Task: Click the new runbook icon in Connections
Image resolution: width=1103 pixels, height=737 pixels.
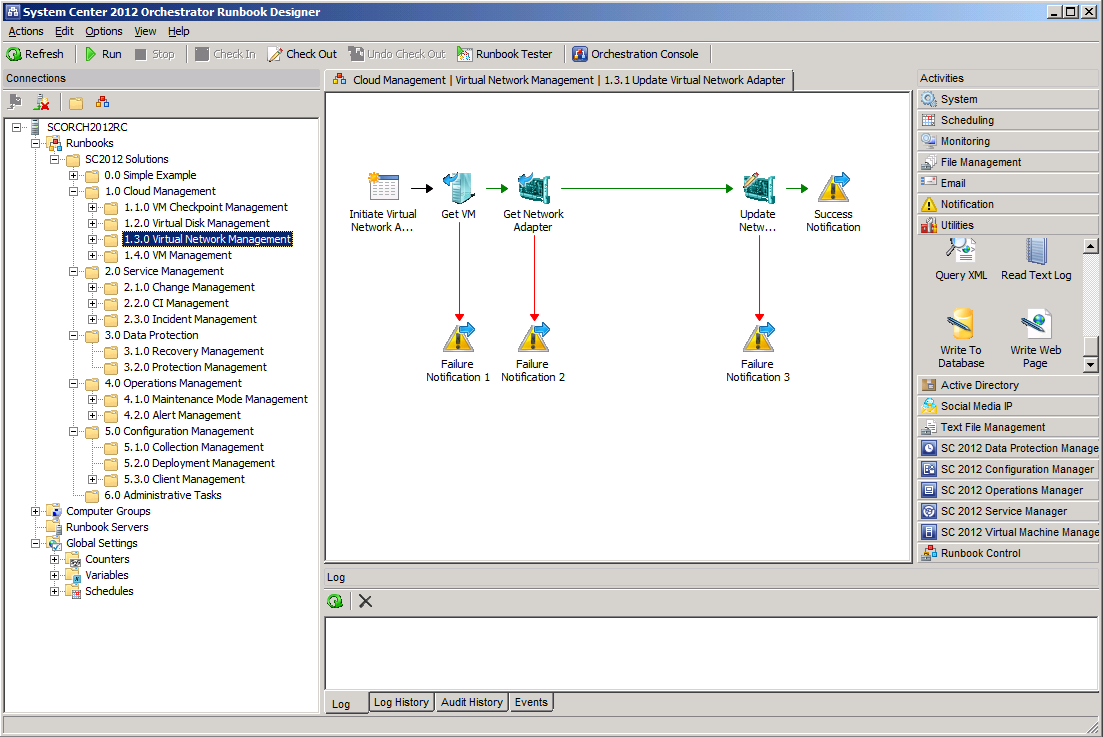Action: (x=103, y=103)
